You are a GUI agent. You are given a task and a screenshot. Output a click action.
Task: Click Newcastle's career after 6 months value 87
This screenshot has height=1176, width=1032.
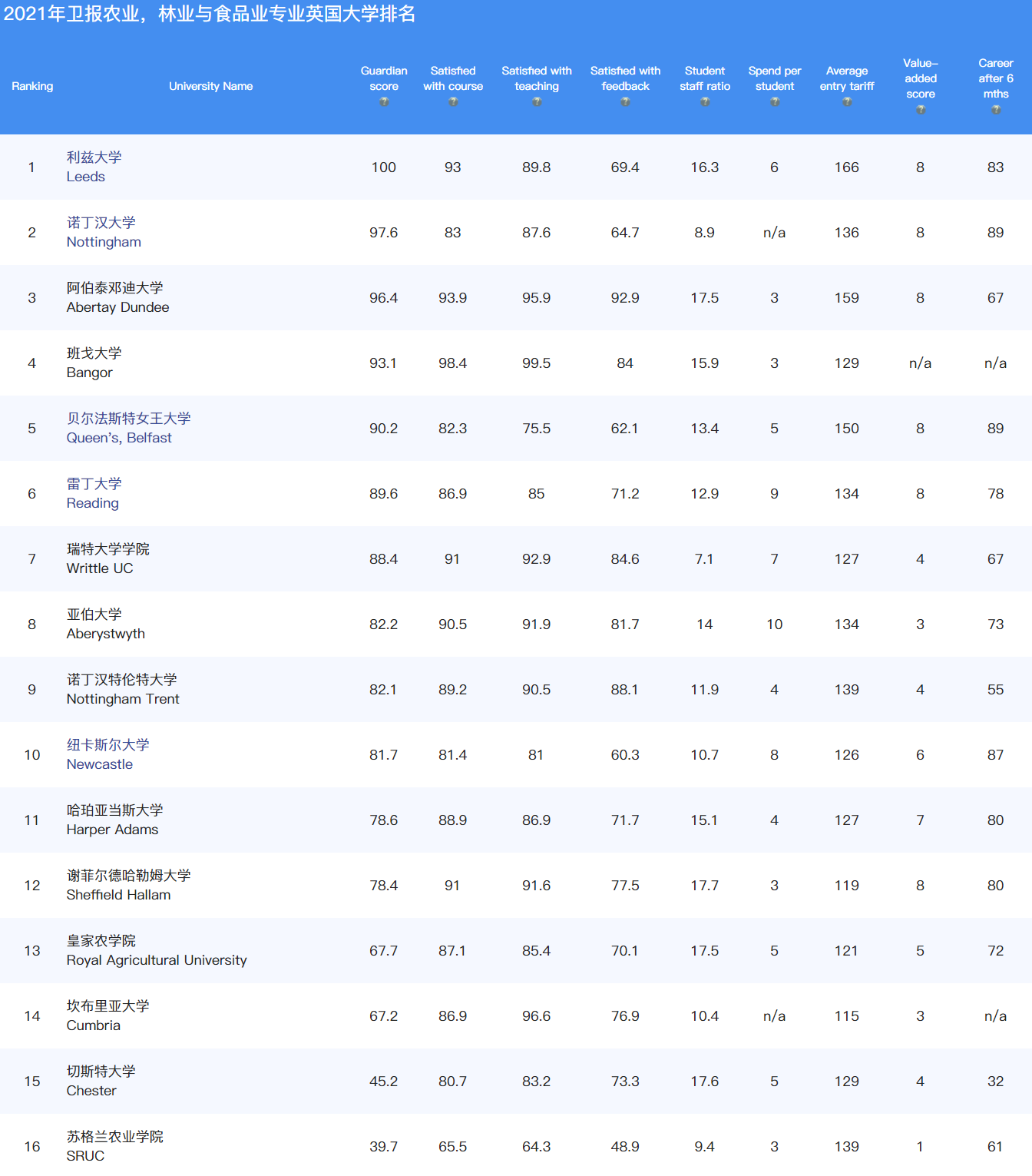tap(996, 755)
